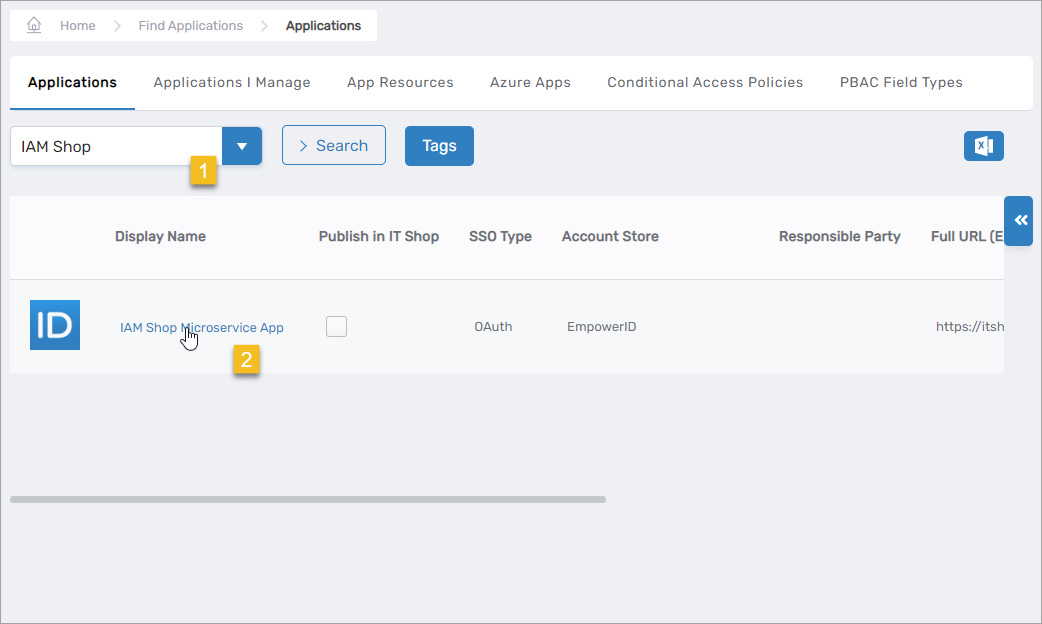The image size is (1042, 624).
Task: Export the list with the Excel icon
Action: point(983,146)
